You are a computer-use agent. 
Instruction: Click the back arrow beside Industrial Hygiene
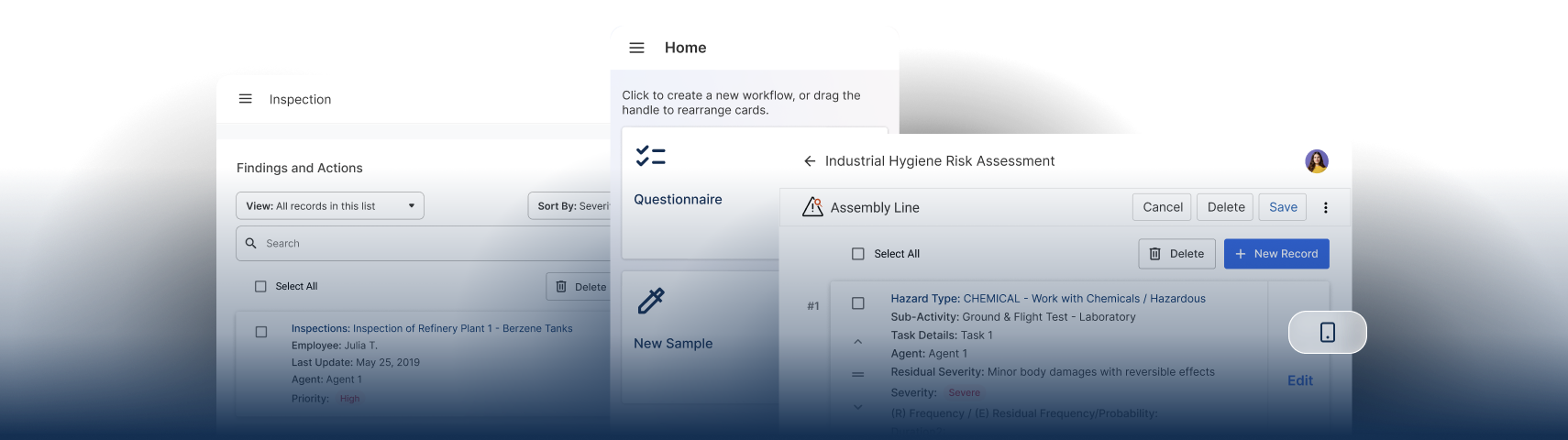810,161
